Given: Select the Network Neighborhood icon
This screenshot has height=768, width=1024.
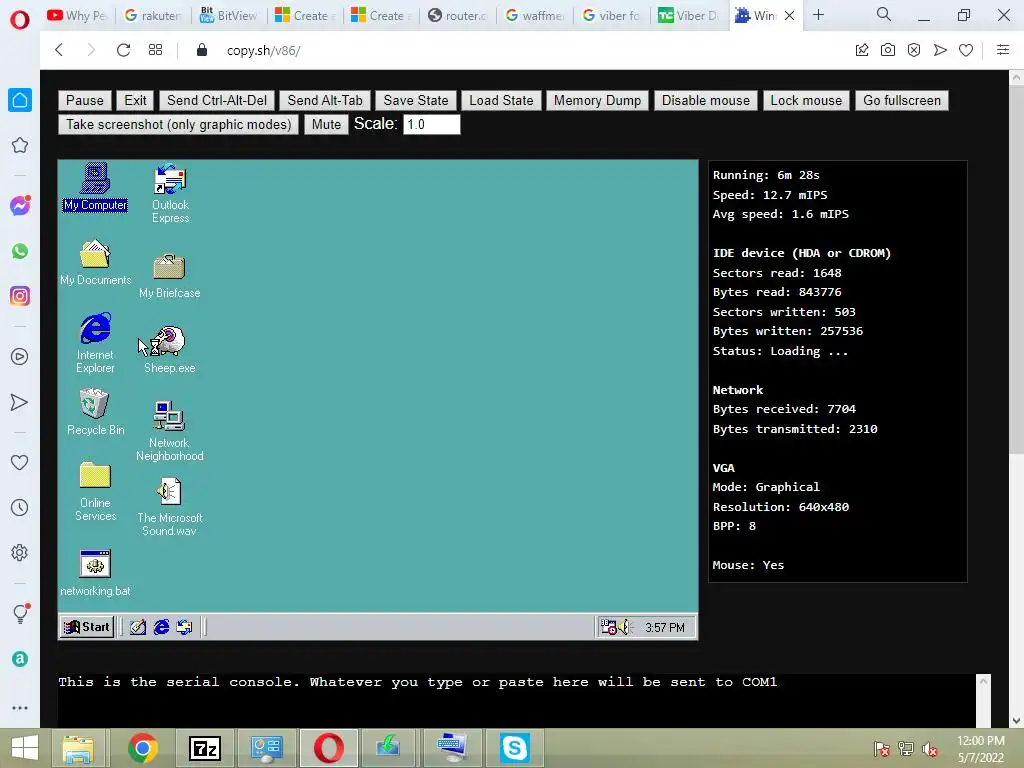Looking at the screenshot, I should click(169, 431).
